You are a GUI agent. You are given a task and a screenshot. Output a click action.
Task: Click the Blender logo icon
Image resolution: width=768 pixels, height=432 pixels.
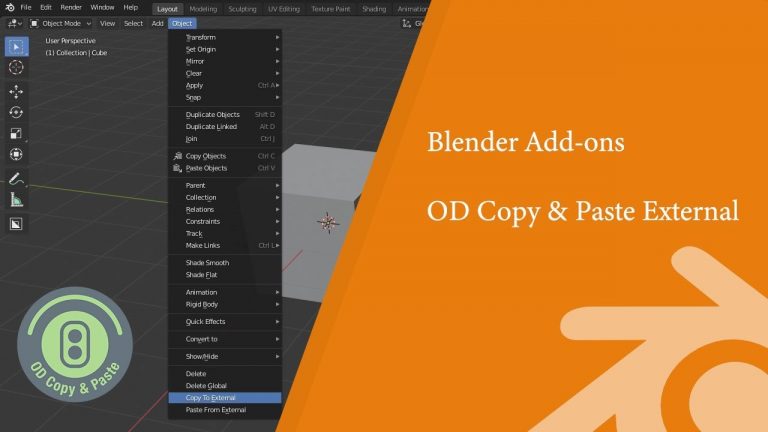click(x=8, y=7)
